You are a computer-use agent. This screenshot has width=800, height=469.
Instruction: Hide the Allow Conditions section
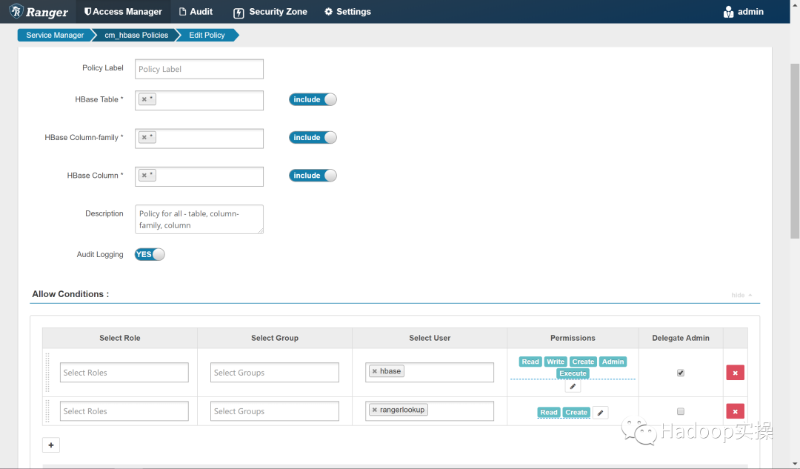coord(741,295)
